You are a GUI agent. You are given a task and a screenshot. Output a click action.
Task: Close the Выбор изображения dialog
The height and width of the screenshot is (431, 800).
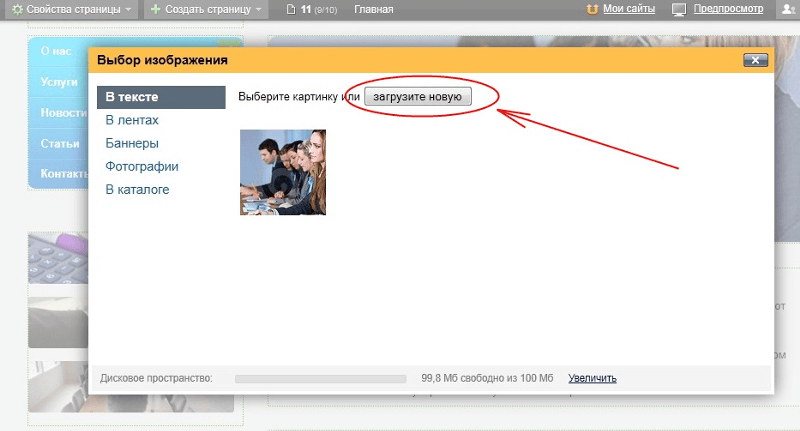click(755, 60)
